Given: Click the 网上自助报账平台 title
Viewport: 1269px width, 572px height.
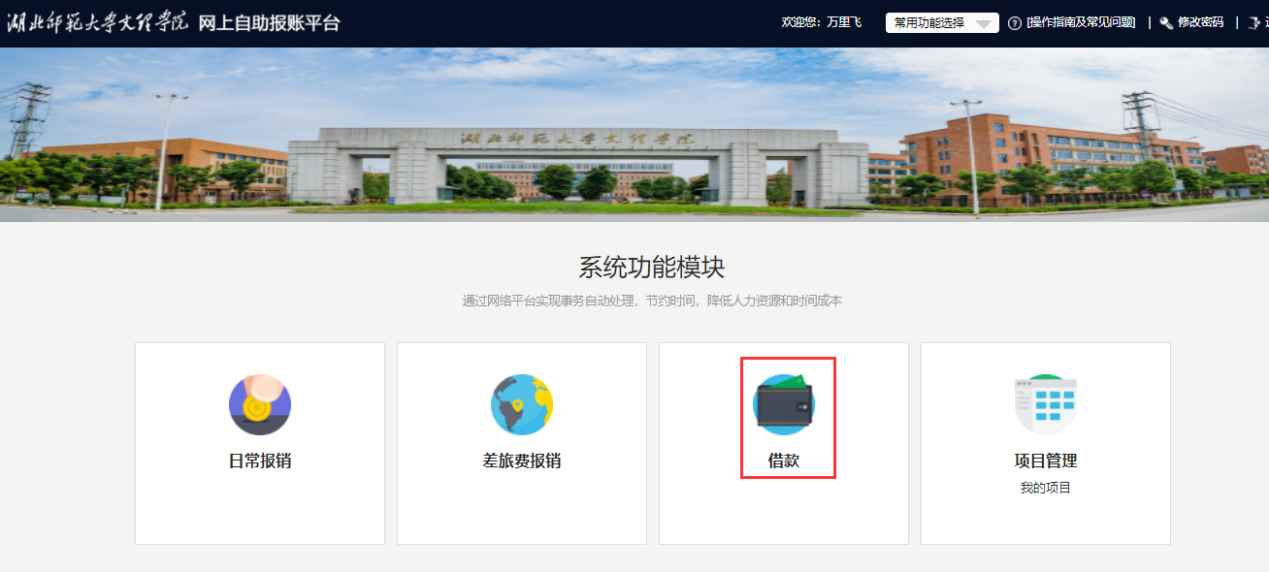Looking at the screenshot, I should coord(270,23).
